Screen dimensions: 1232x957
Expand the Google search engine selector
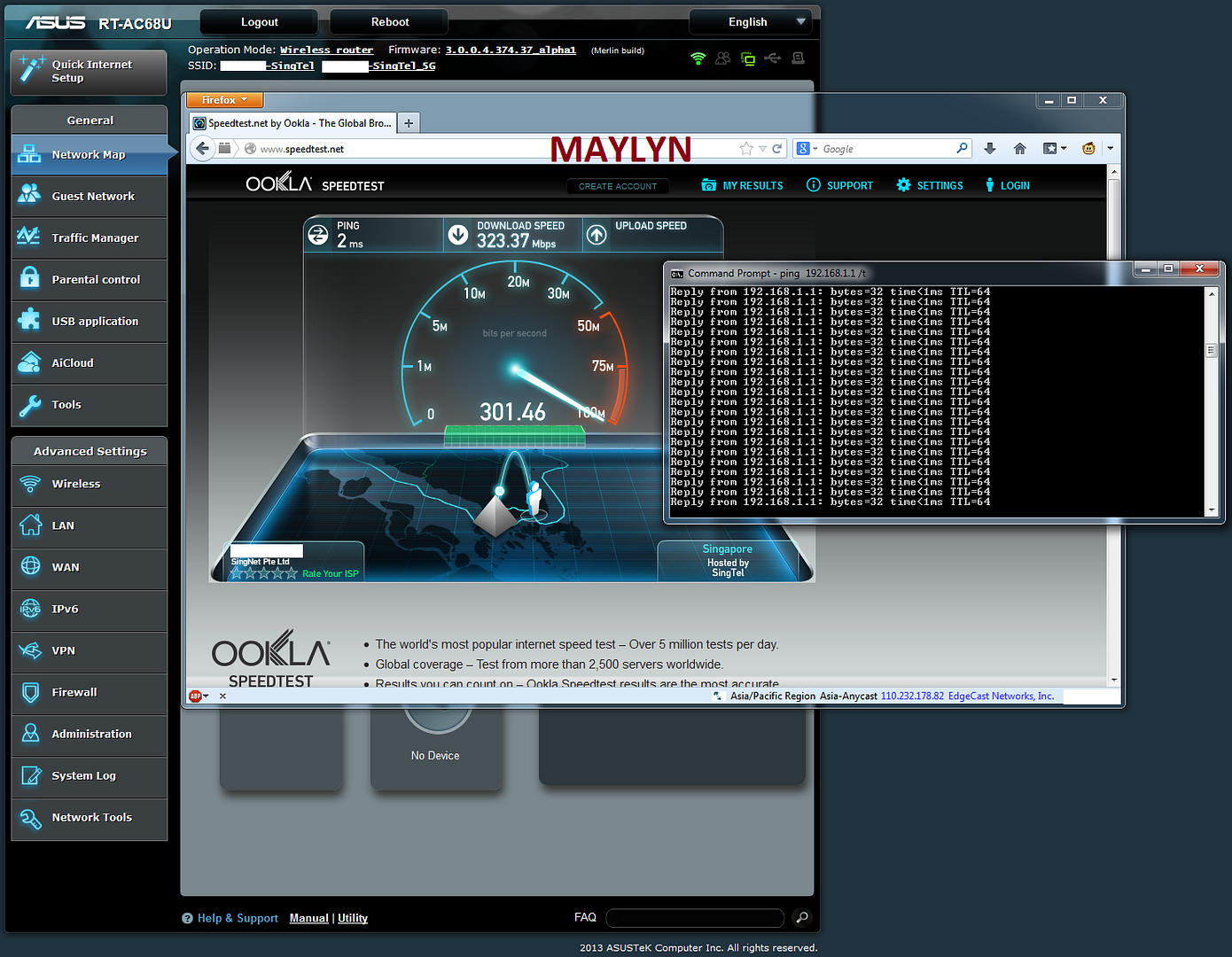tap(807, 149)
